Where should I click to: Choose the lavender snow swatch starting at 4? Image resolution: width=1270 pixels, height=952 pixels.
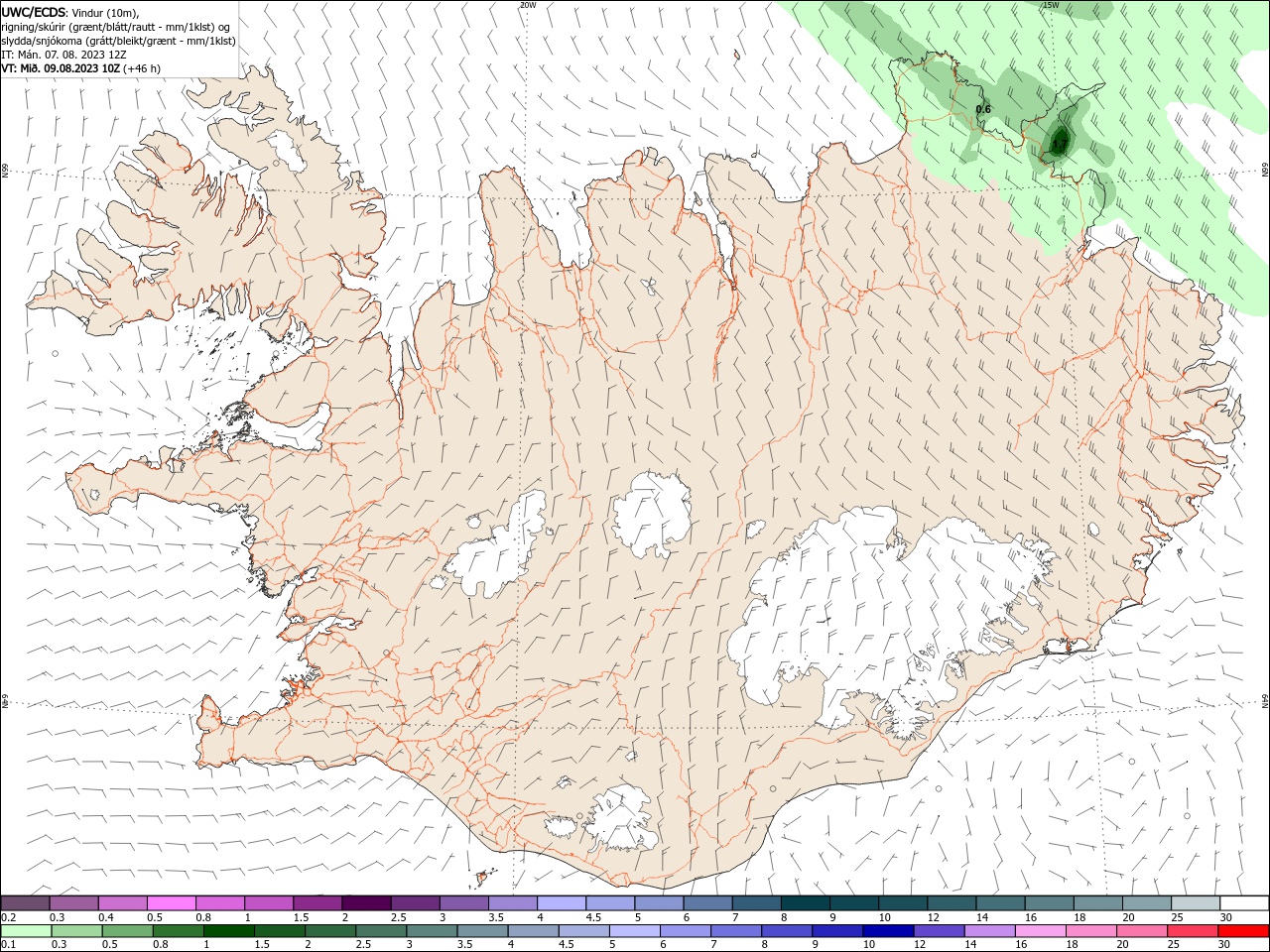(562, 902)
